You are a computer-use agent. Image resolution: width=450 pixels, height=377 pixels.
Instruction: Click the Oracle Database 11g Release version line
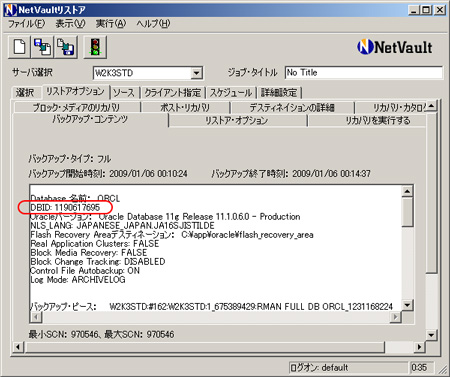(x=165, y=217)
